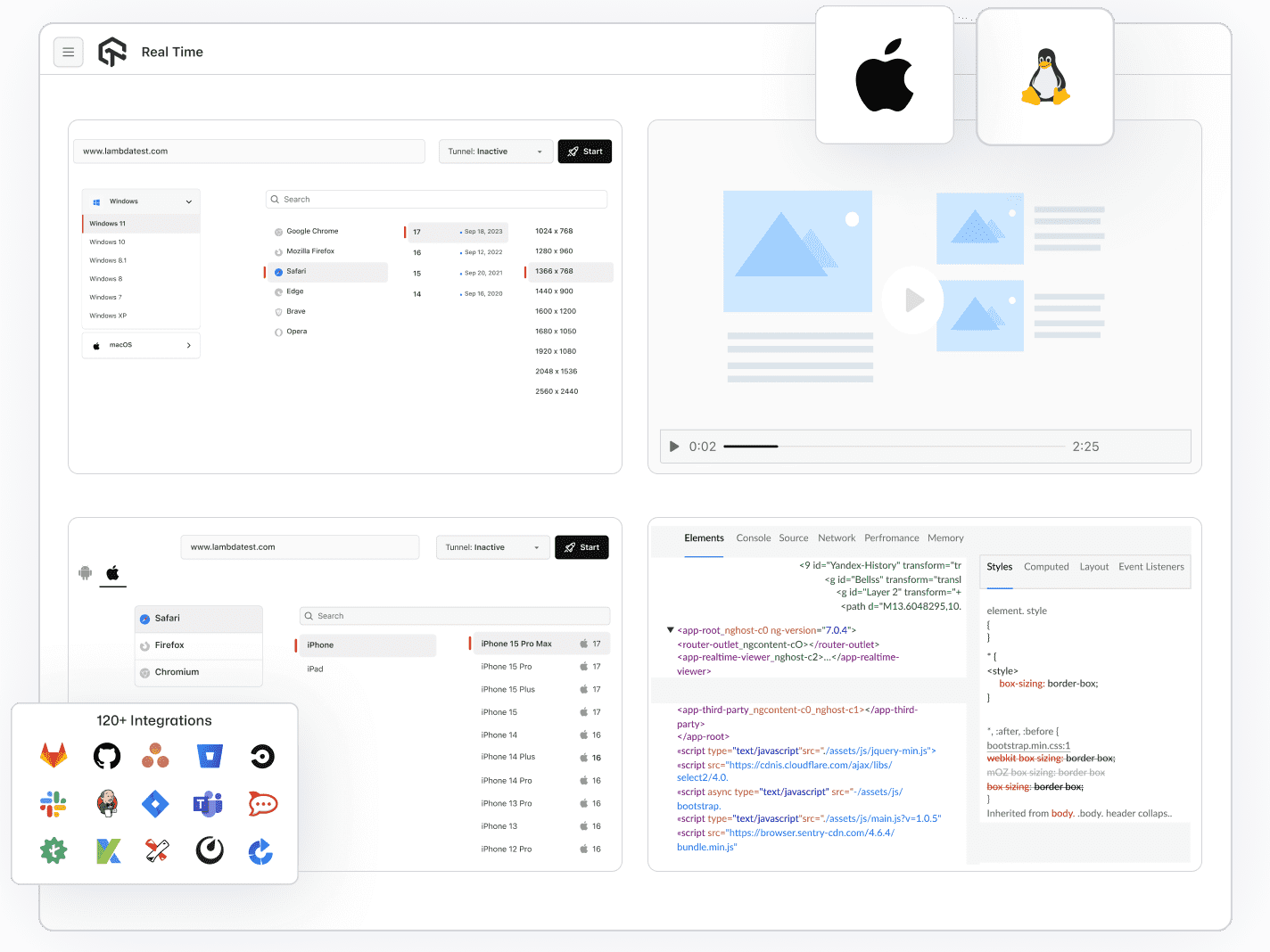Open the Tunnel dropdown in the mobile panel
This screenshot has height=952, width=1270.
(492, 547)
